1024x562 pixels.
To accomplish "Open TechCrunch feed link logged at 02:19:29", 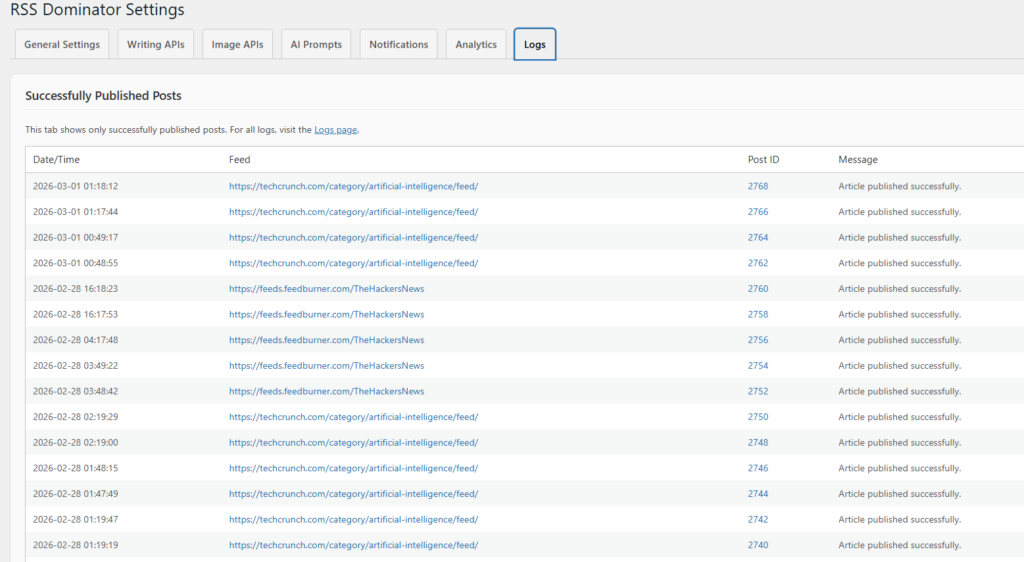I will coord(353,417).
